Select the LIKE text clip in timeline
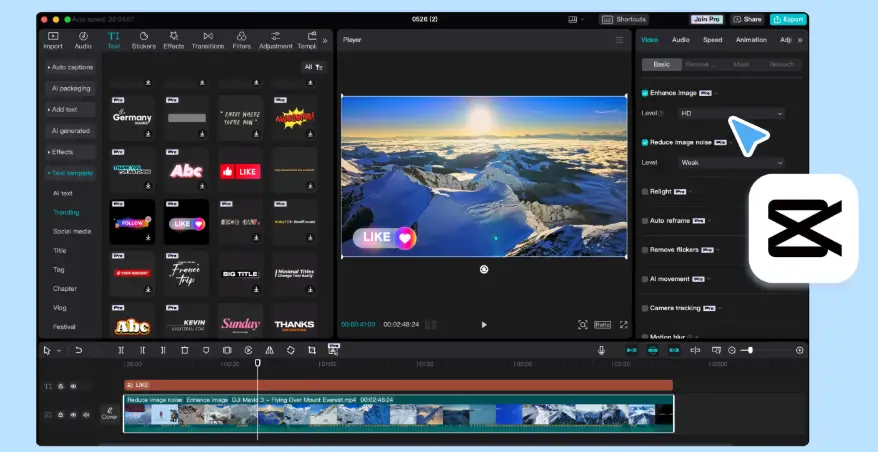 398,385
